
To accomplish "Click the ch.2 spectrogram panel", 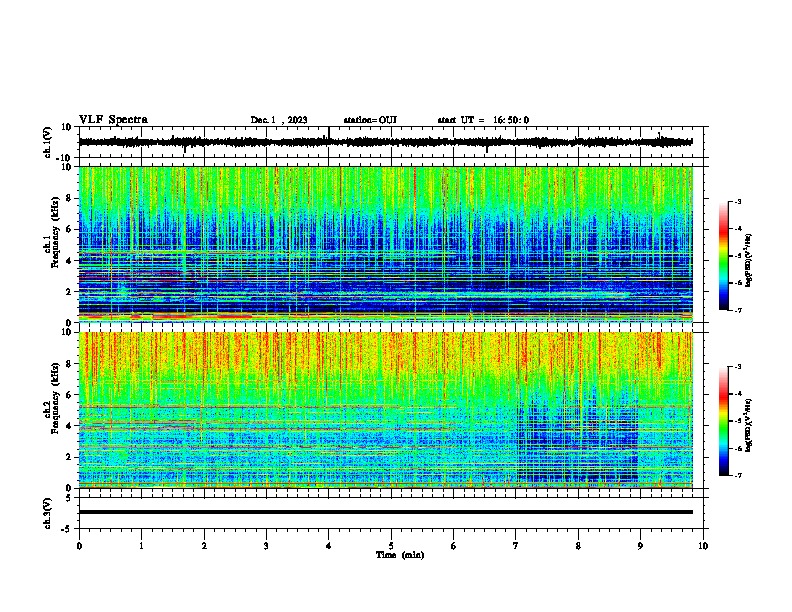I will [x=385, y=410].
